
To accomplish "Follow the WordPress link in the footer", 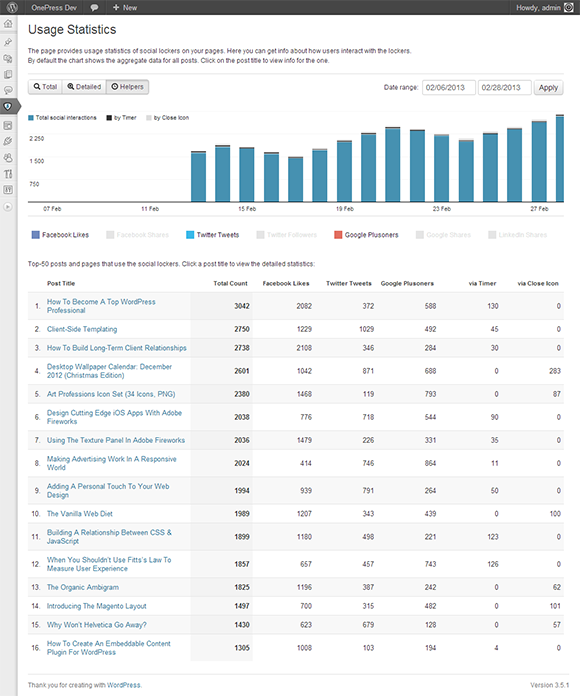I will point(124,685).
